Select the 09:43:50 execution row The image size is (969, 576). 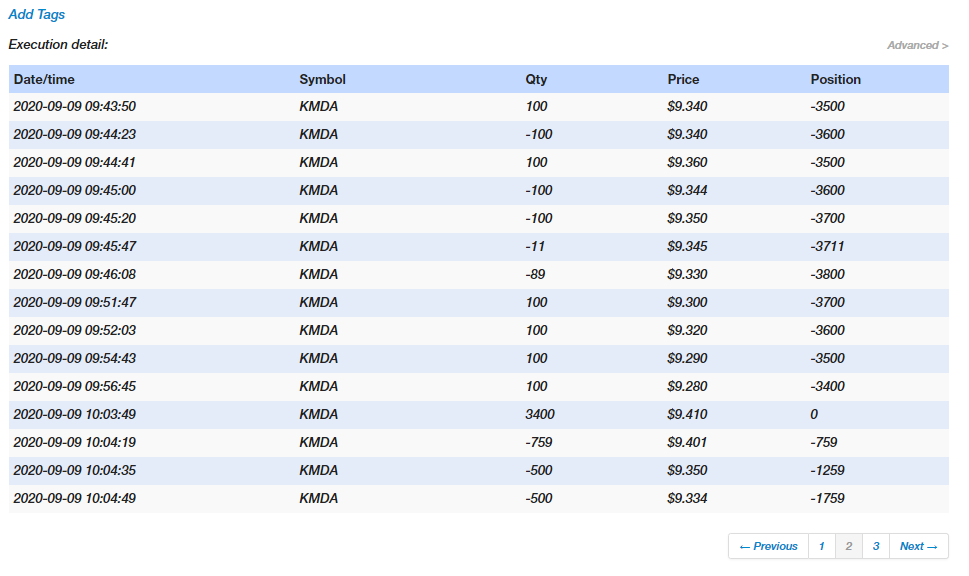point(75,107)
